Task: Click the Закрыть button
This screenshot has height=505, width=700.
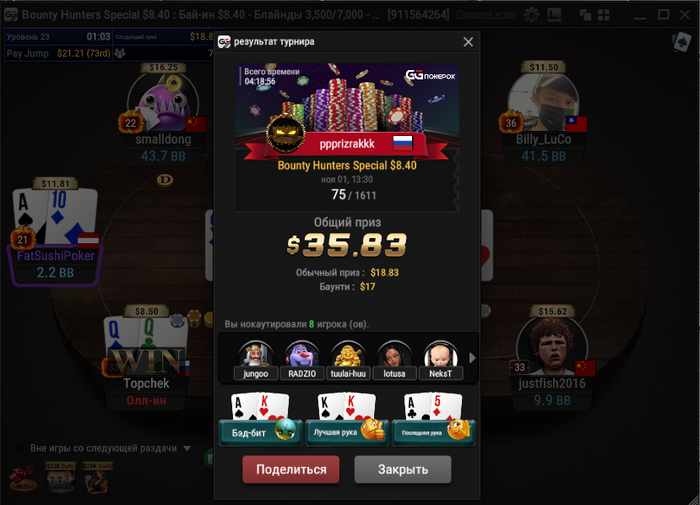Action: pos(403,469)
